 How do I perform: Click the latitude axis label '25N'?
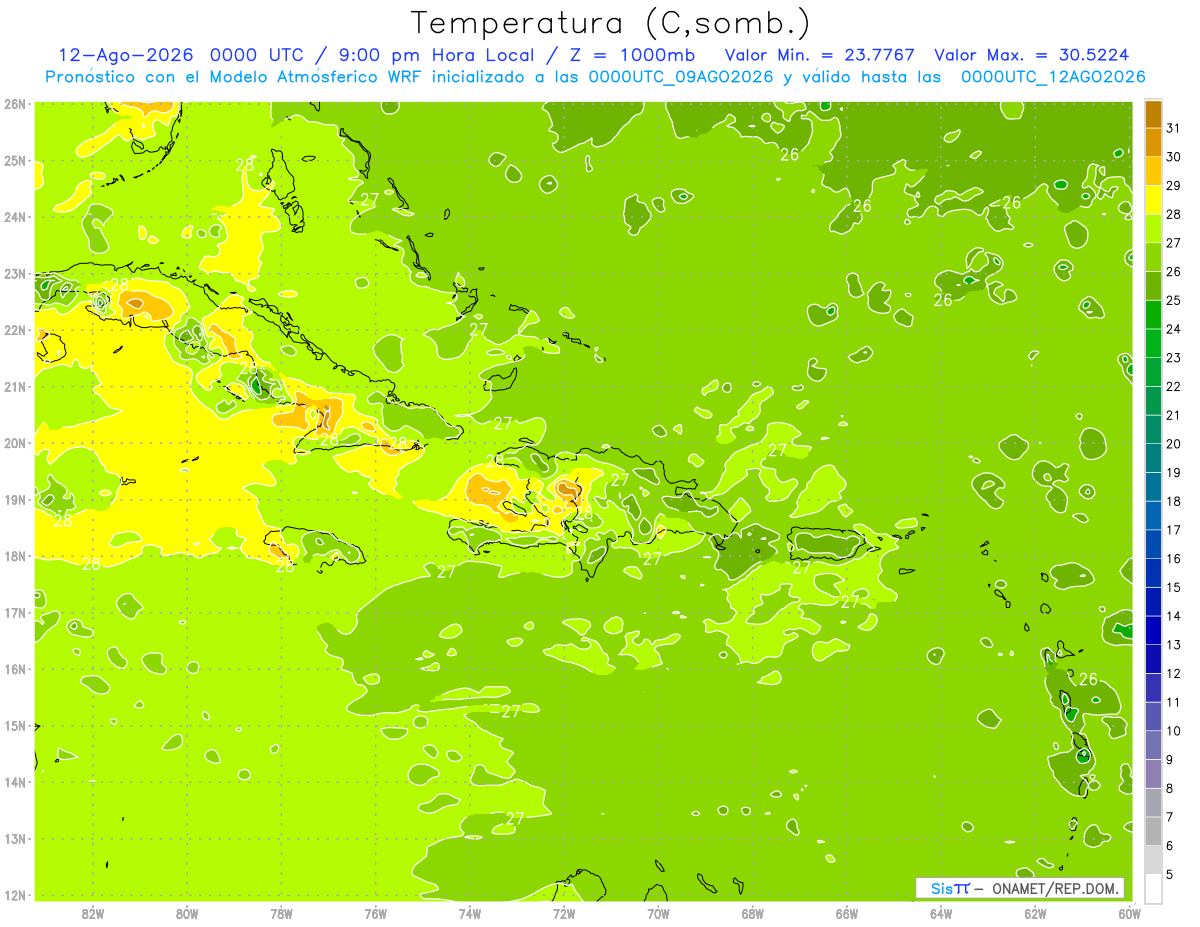click(x=14, y=160)
